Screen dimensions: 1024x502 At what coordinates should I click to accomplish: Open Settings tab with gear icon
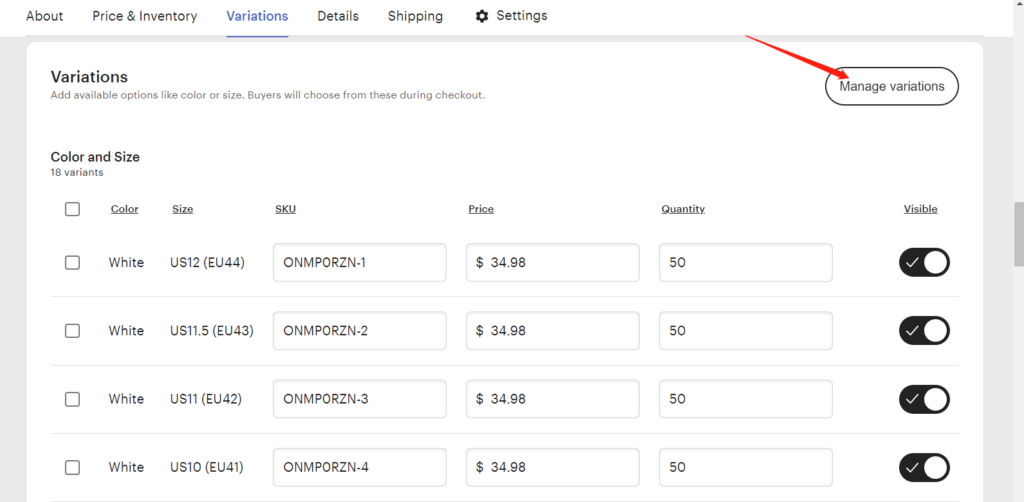pos(511,16)
